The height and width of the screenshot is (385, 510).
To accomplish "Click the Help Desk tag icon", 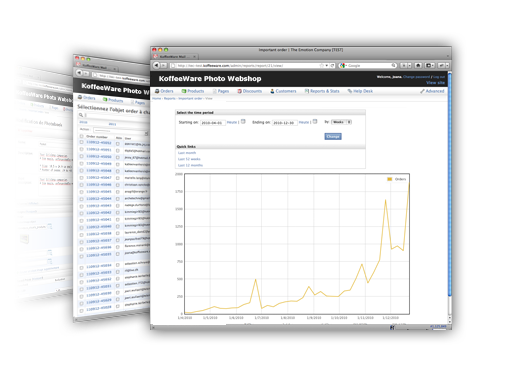I will coord(350,91).
